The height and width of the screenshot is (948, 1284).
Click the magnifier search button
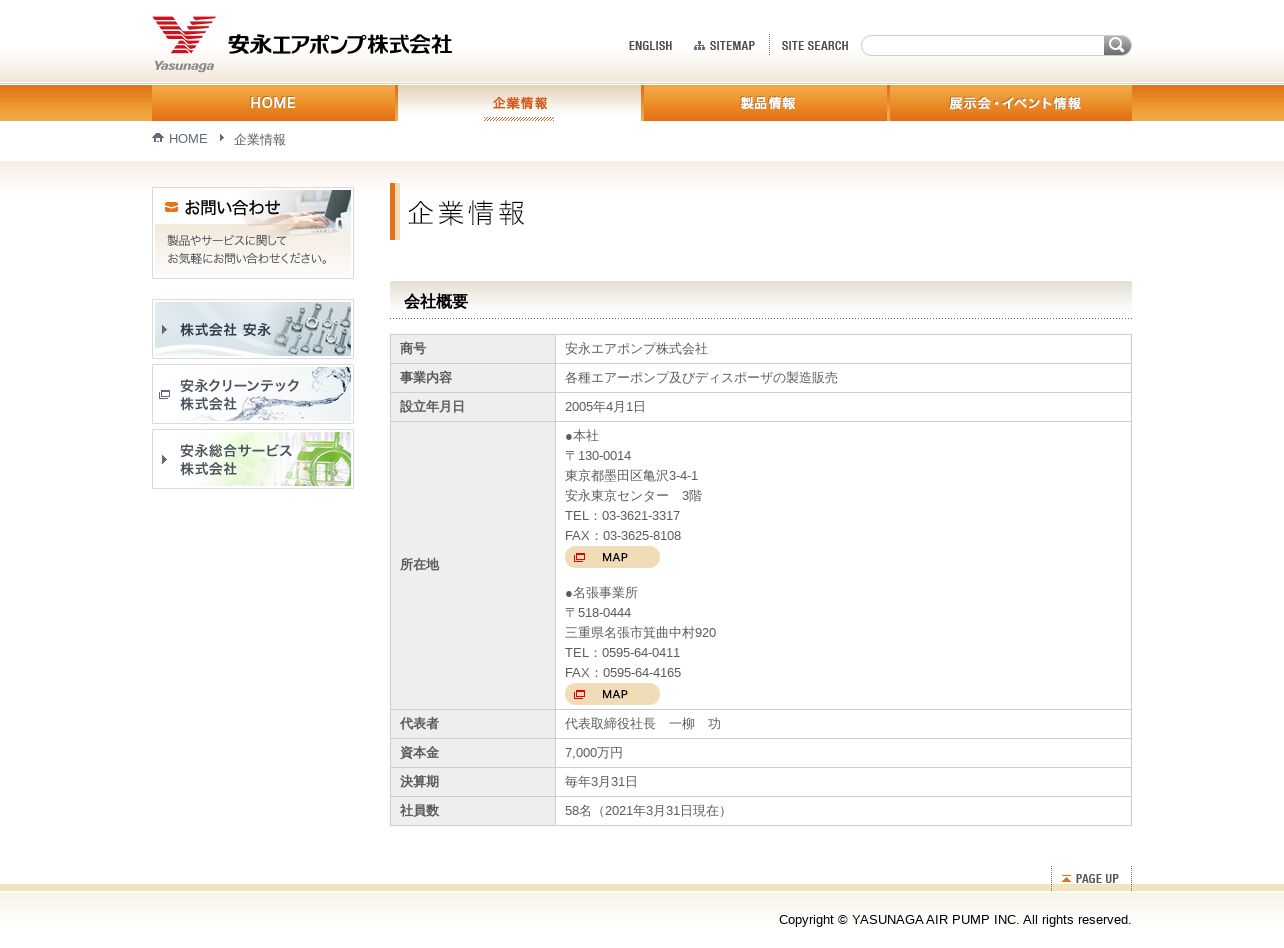(x=1117, y=45)
